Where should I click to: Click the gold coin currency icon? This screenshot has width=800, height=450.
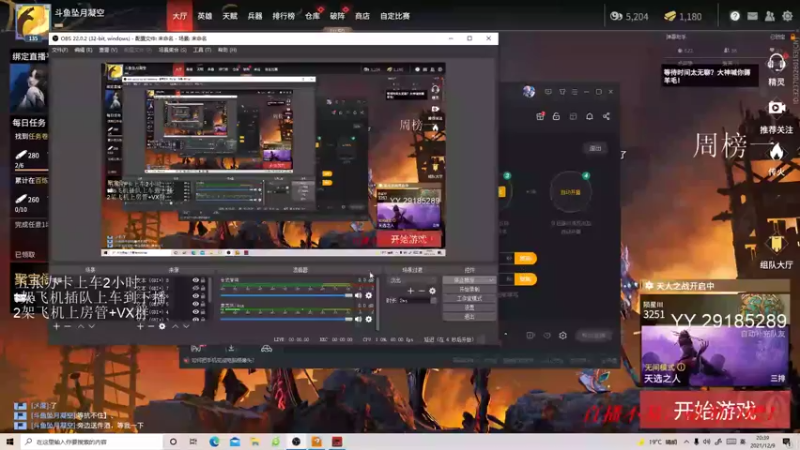(x=670, y=16)
